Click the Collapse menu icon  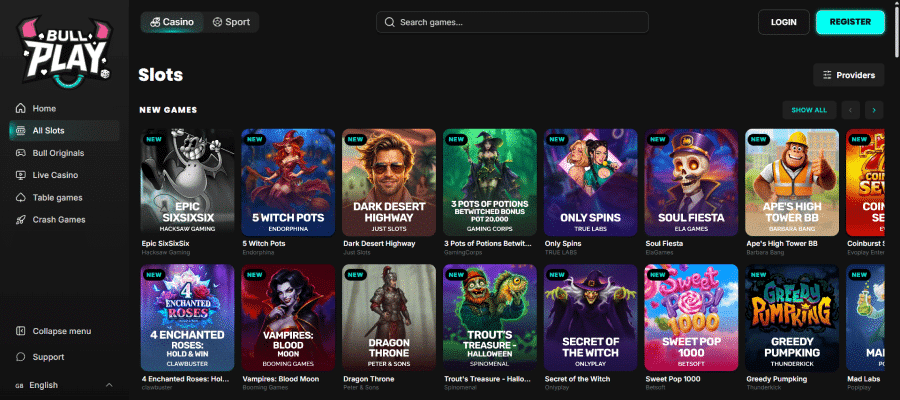click(21, 331)
